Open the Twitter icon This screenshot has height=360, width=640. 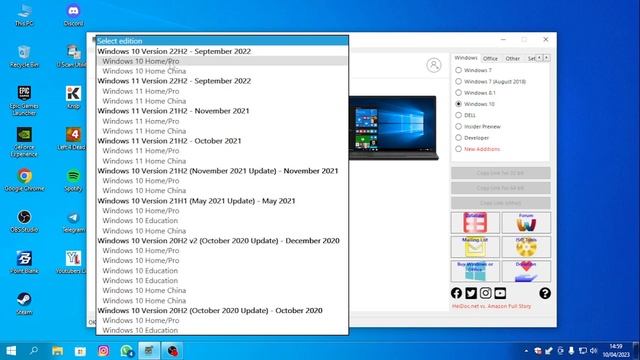click(x=471, y=293)
